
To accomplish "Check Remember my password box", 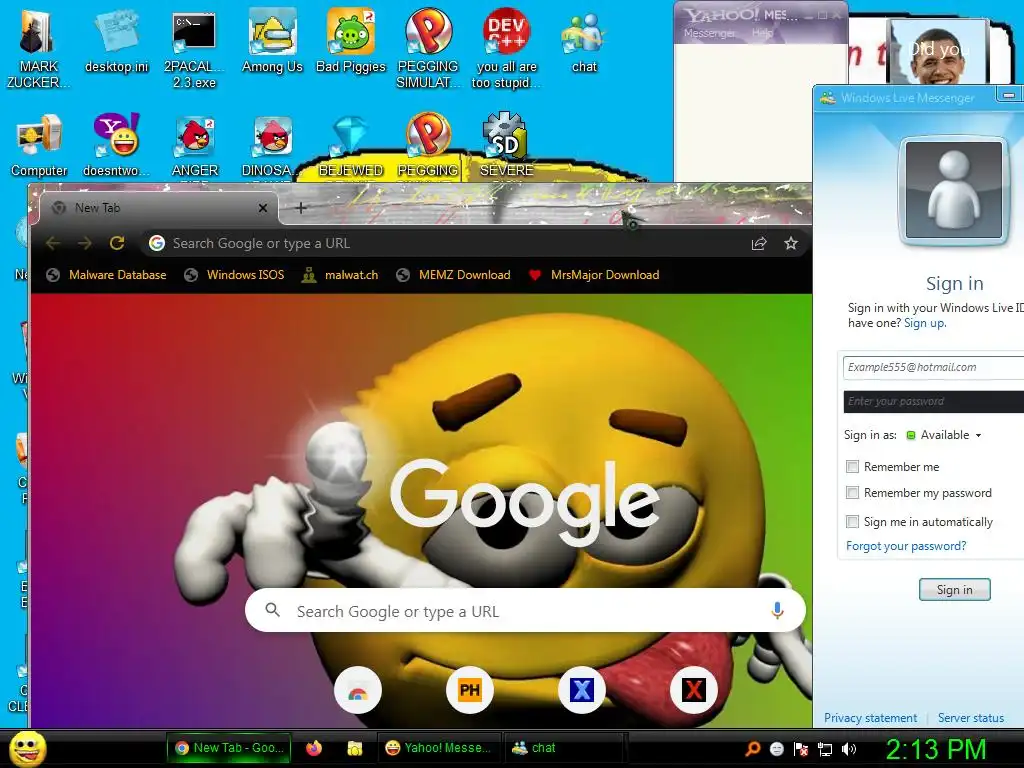I will (x=852, y=492).
